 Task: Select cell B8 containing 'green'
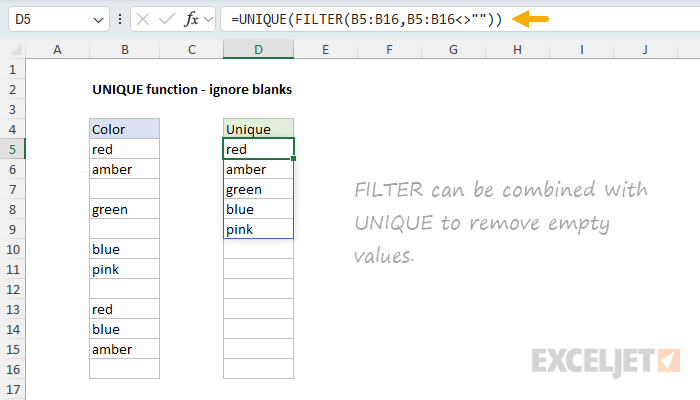tap(125, 209)
